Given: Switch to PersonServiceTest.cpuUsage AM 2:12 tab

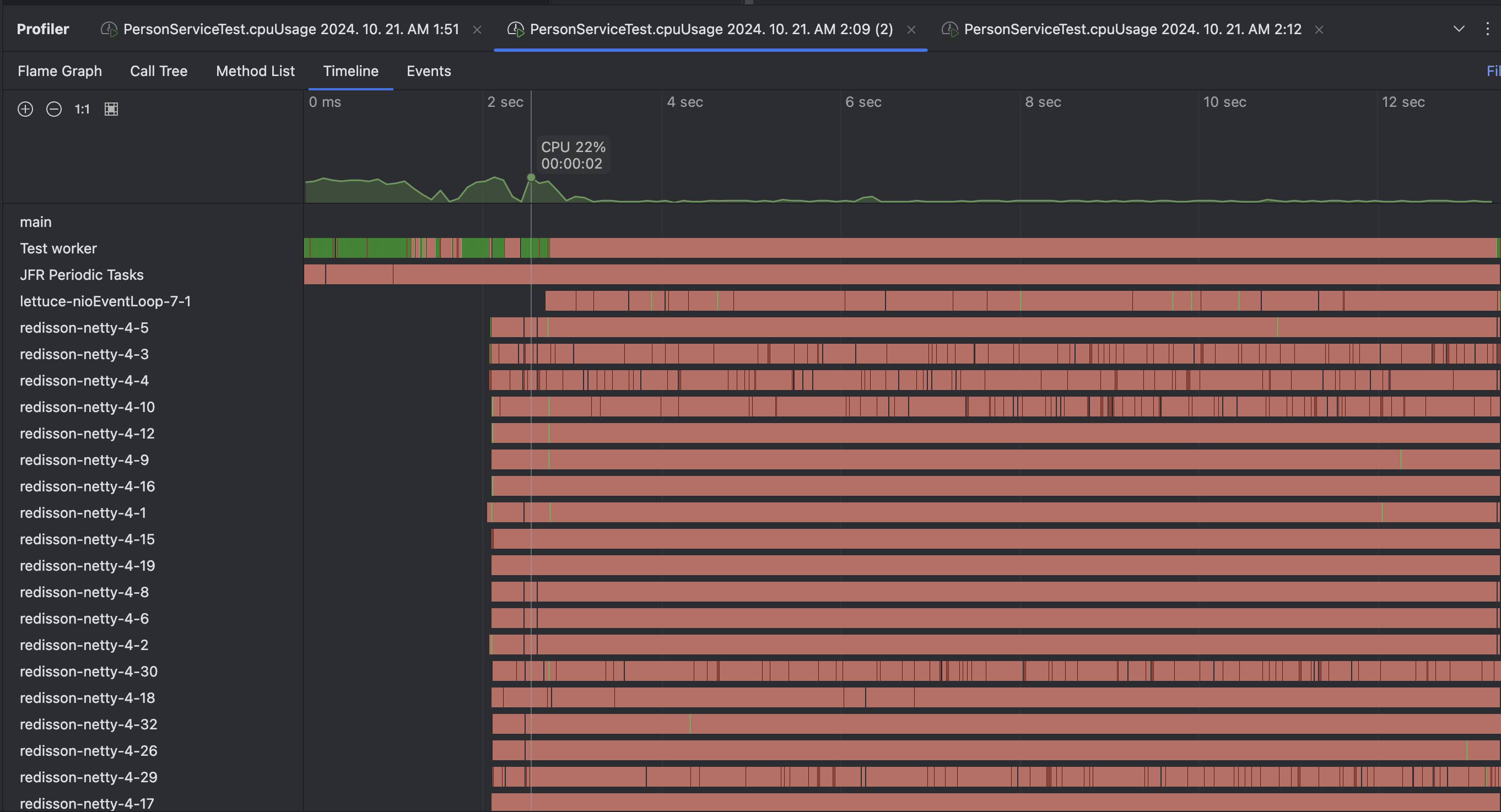Looking at the screenshot, I should pyautogui.click(x=1132, y=29).
